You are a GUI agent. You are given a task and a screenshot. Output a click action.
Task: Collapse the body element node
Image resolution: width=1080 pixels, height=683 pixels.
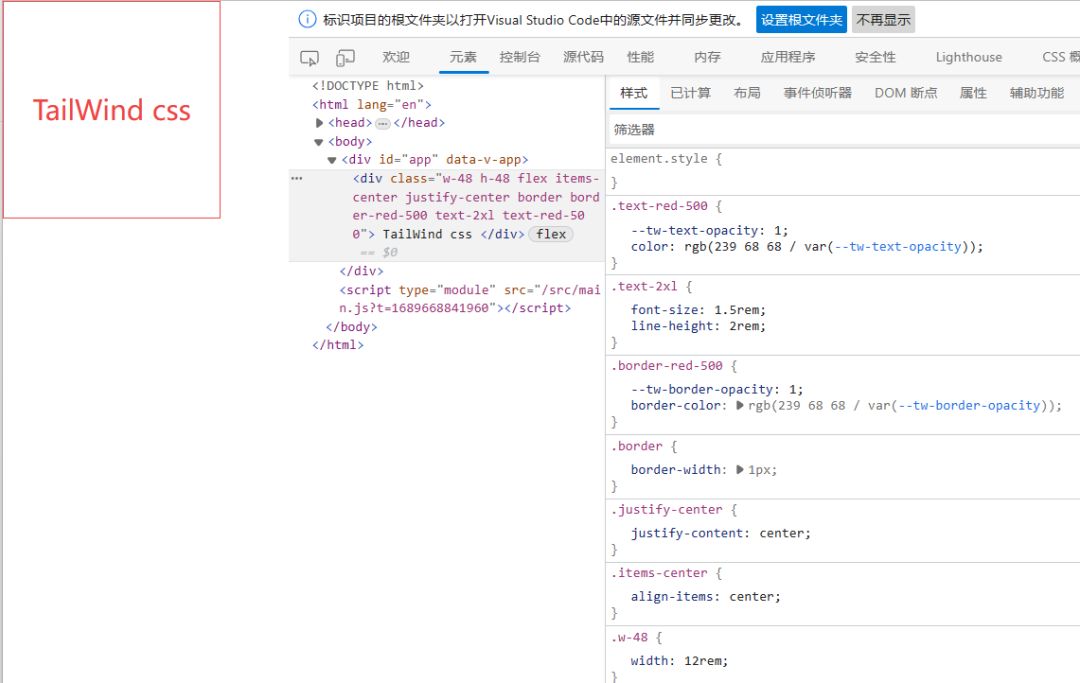[319, 142]
